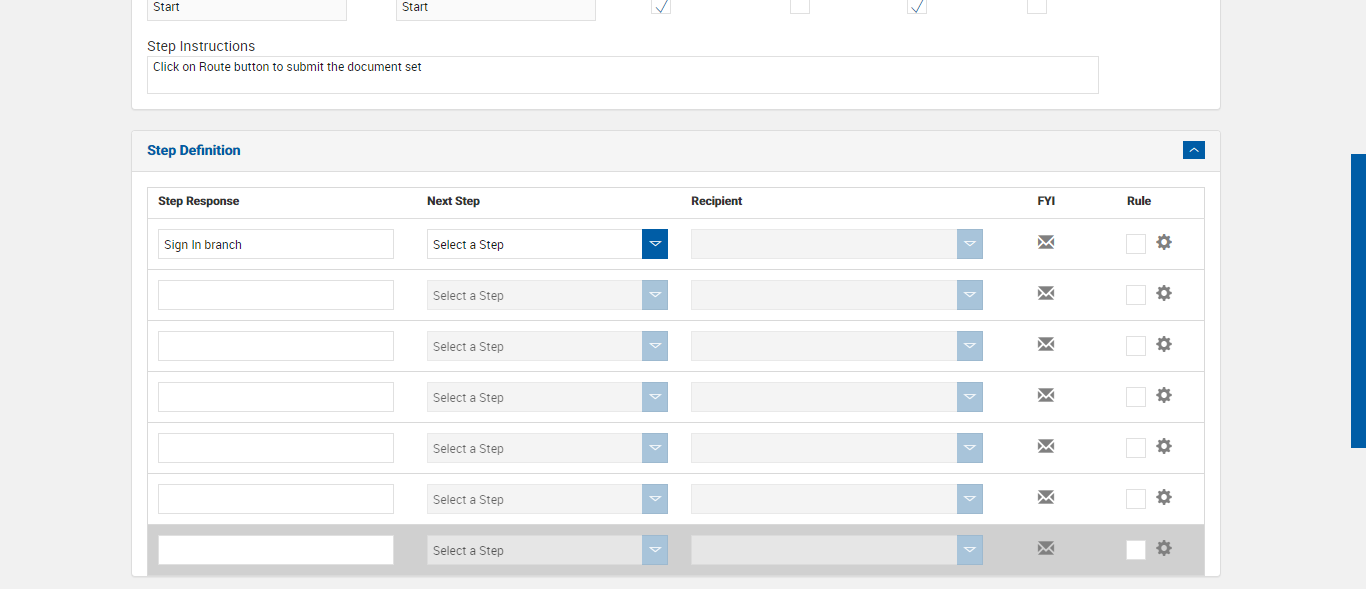This screenshot has height=589, width=1366.
Task: Click the FYI envelope icon in the fifth row
Action: [1046, 446]
